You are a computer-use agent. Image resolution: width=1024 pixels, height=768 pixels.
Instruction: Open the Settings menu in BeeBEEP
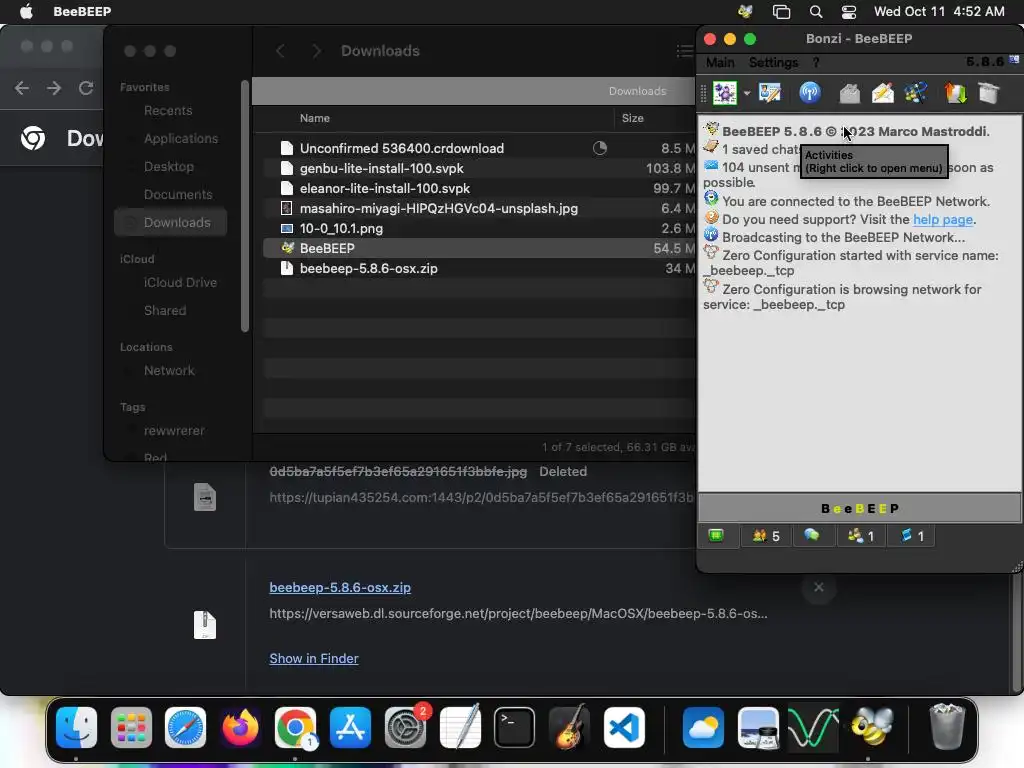(773, 62)
